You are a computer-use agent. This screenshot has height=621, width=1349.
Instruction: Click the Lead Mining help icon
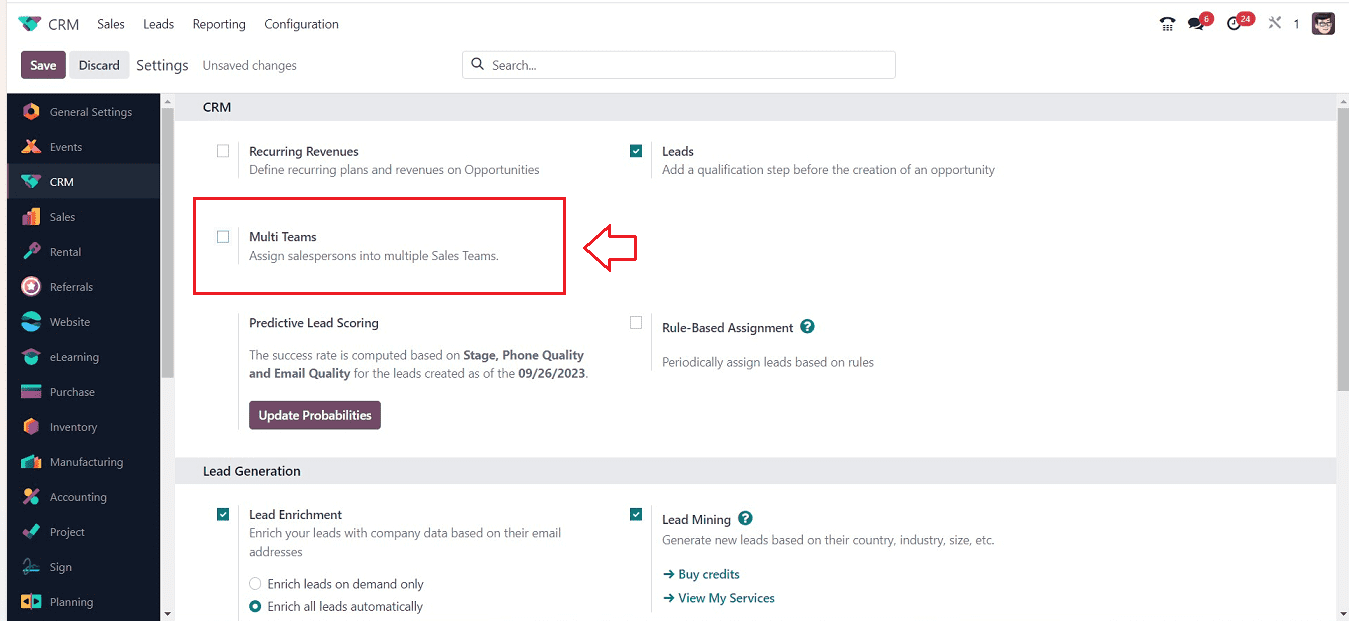(745, 519)
